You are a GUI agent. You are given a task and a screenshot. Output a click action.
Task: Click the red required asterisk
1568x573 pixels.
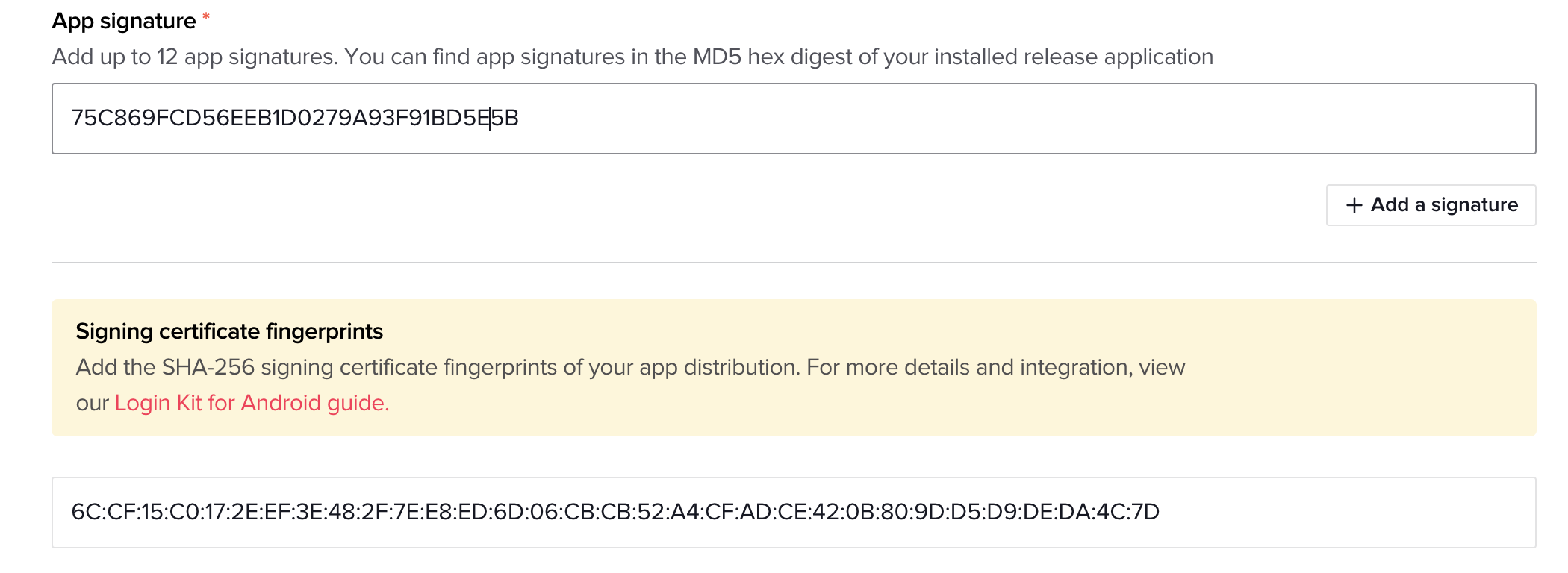206,18
